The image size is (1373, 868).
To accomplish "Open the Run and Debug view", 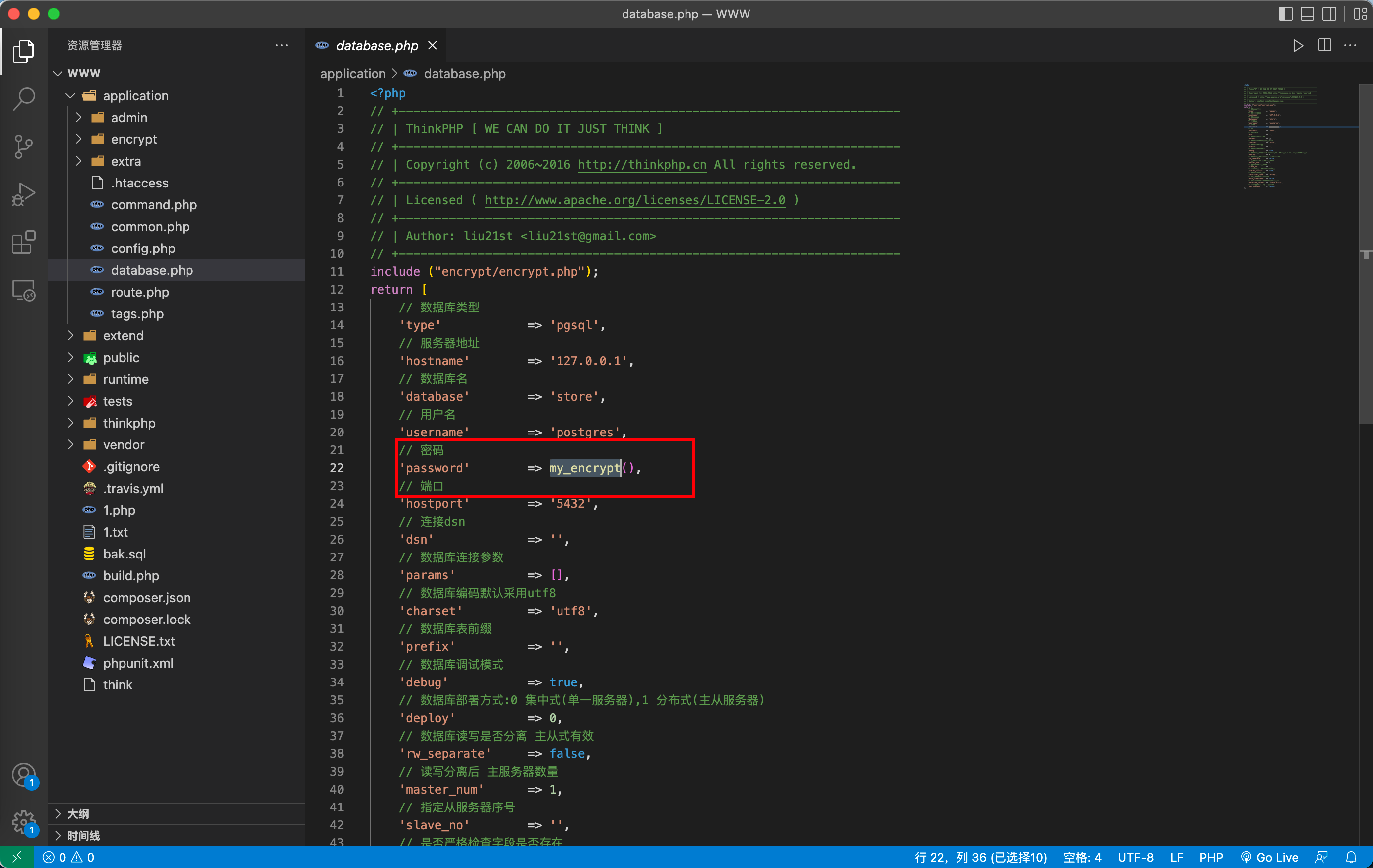I will [23, 194].
